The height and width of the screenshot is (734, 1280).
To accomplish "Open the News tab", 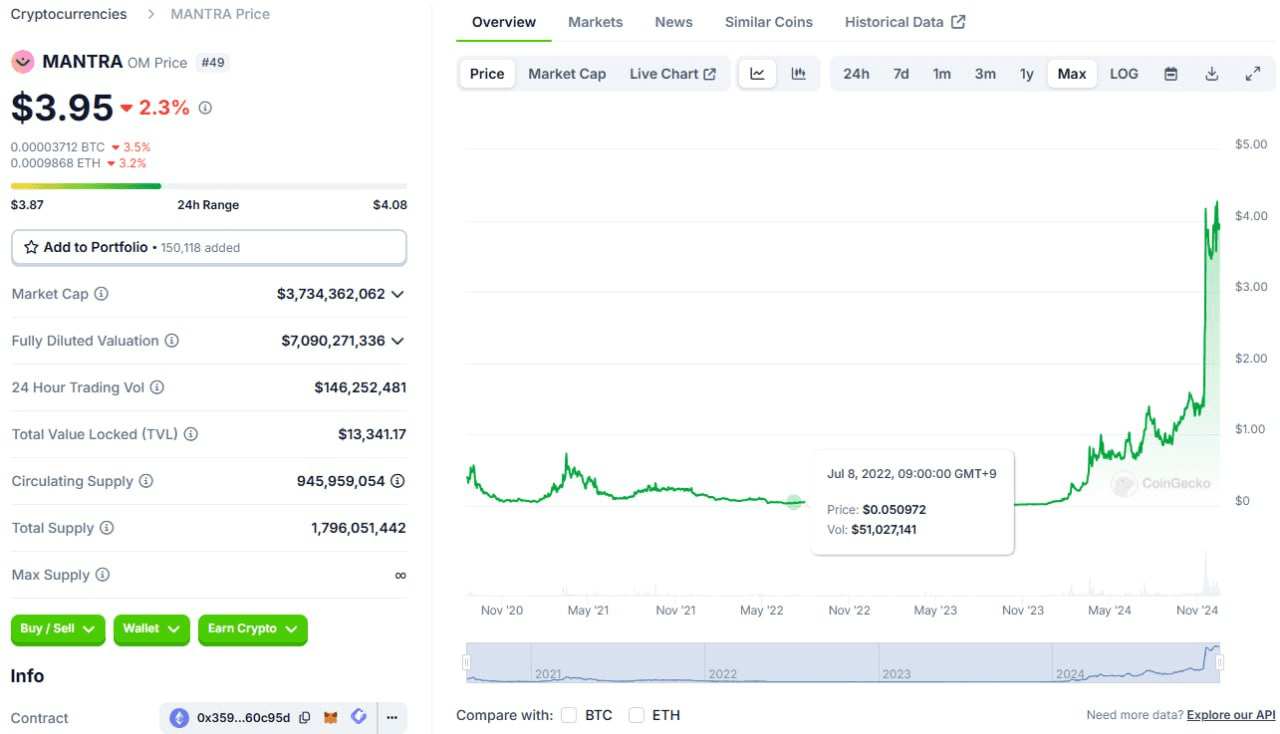I will 674,22.
